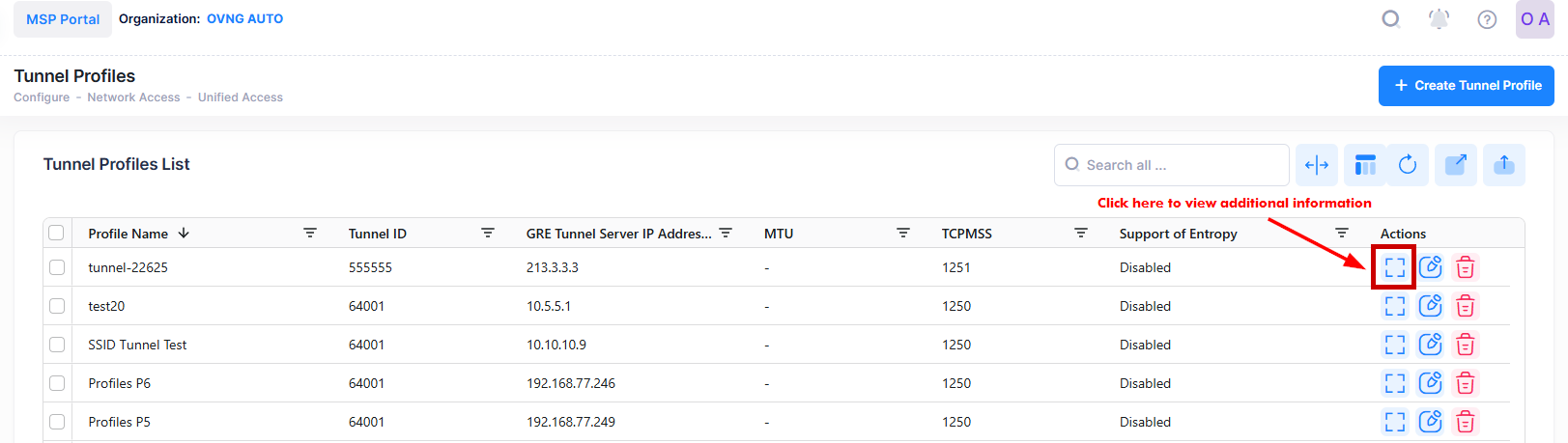Open the help question mark icon
The image size is (1568, 443).
click(x=1487, y=19)
